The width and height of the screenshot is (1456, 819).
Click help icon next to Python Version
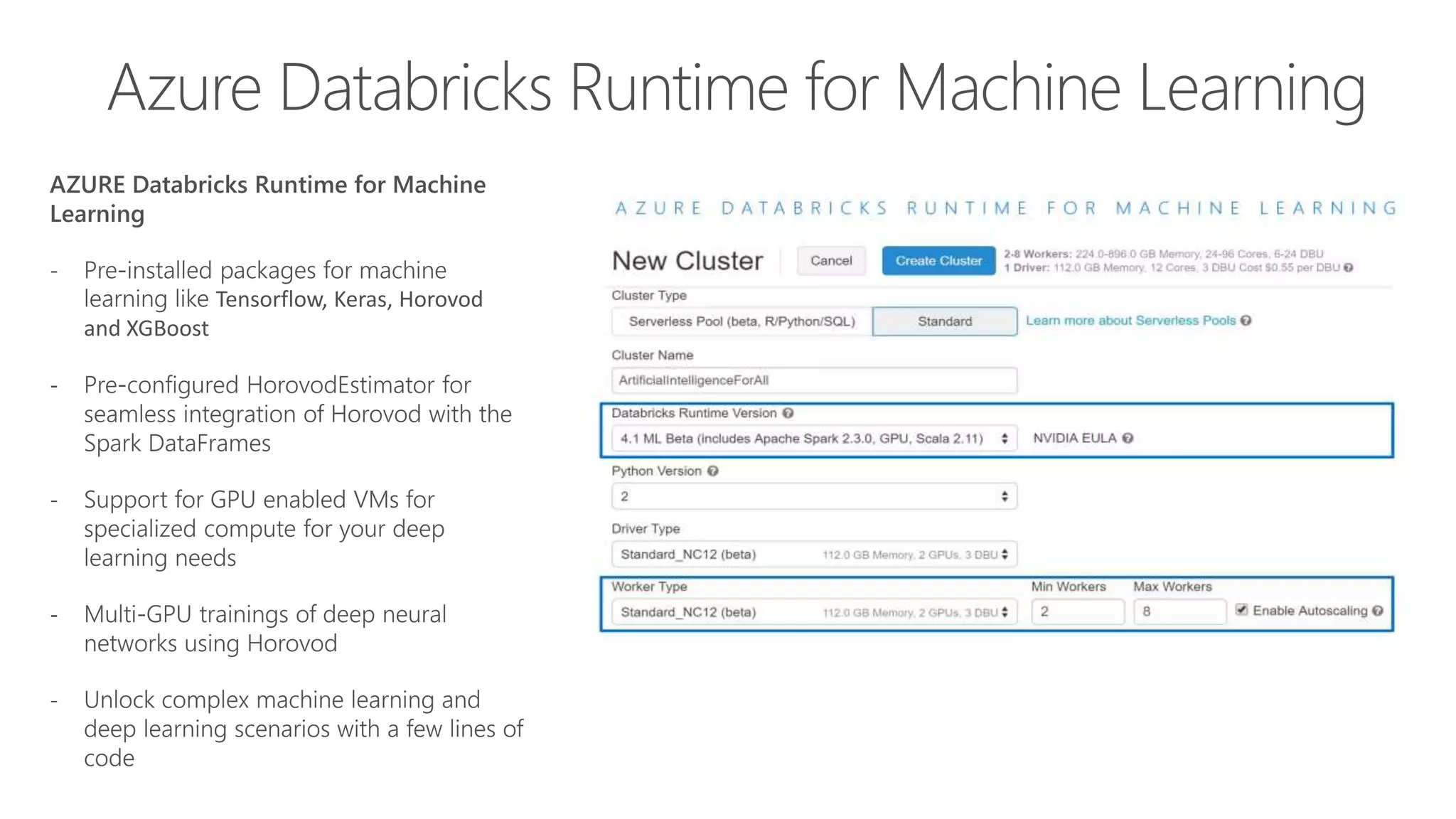point(713,471)
